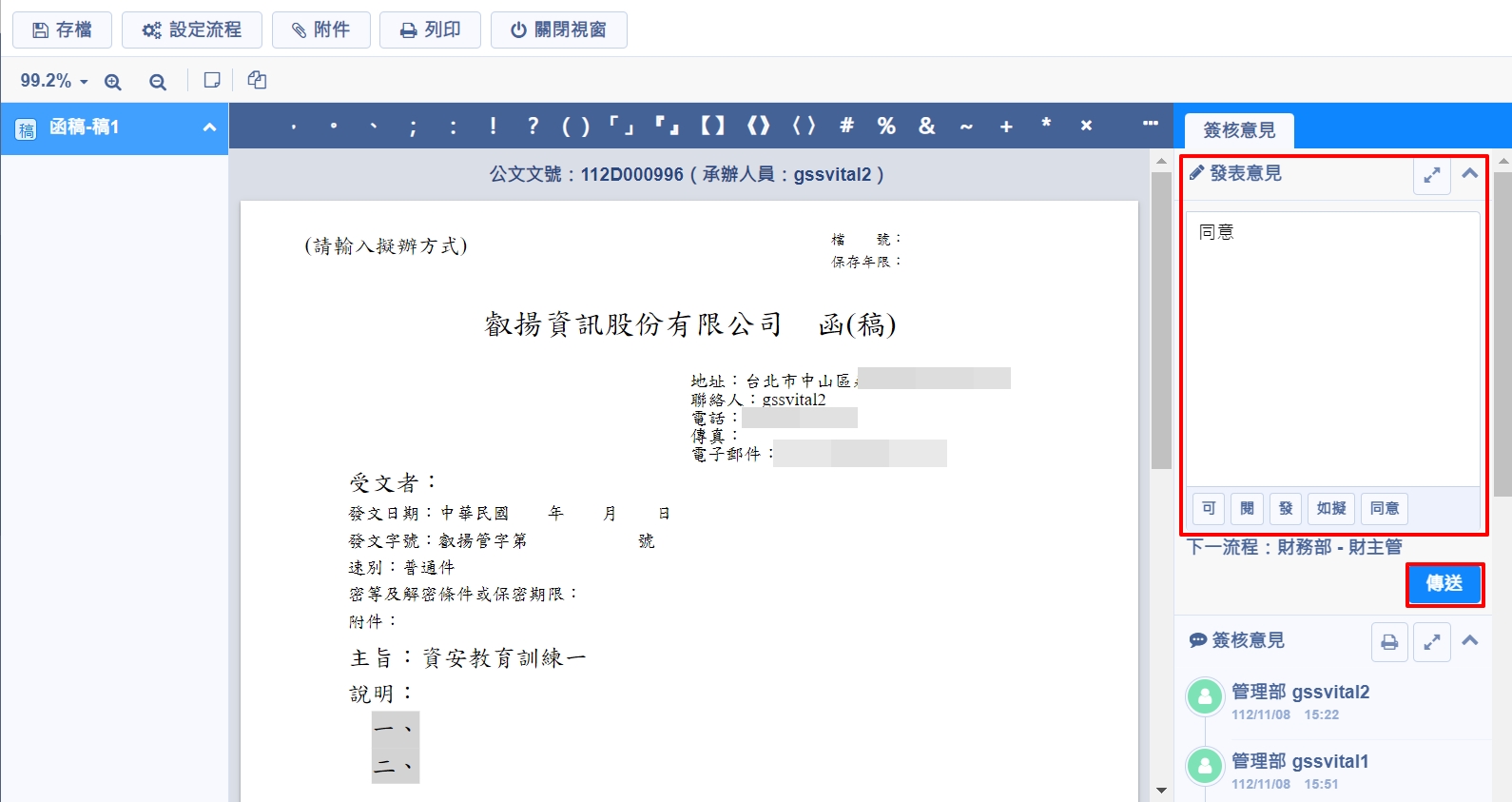Insert the 【】 bracket symbol

click(712, 126)
